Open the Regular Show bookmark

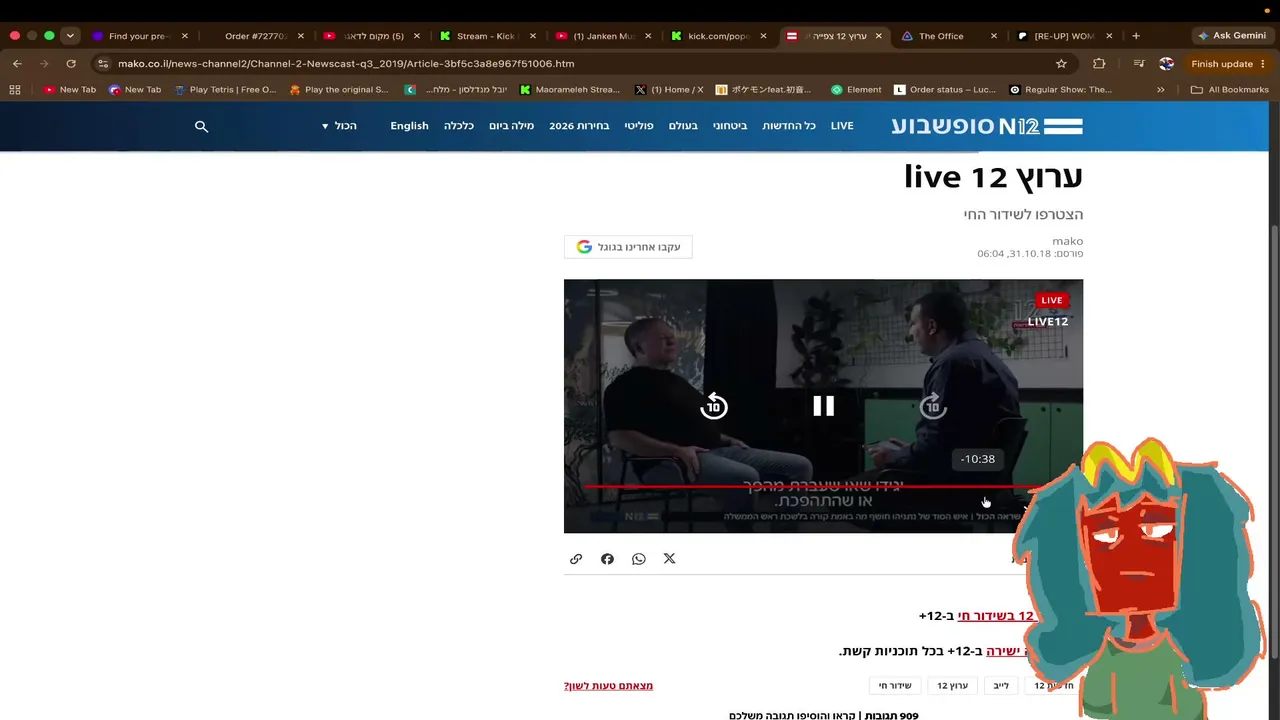[x=1060, y=90]
